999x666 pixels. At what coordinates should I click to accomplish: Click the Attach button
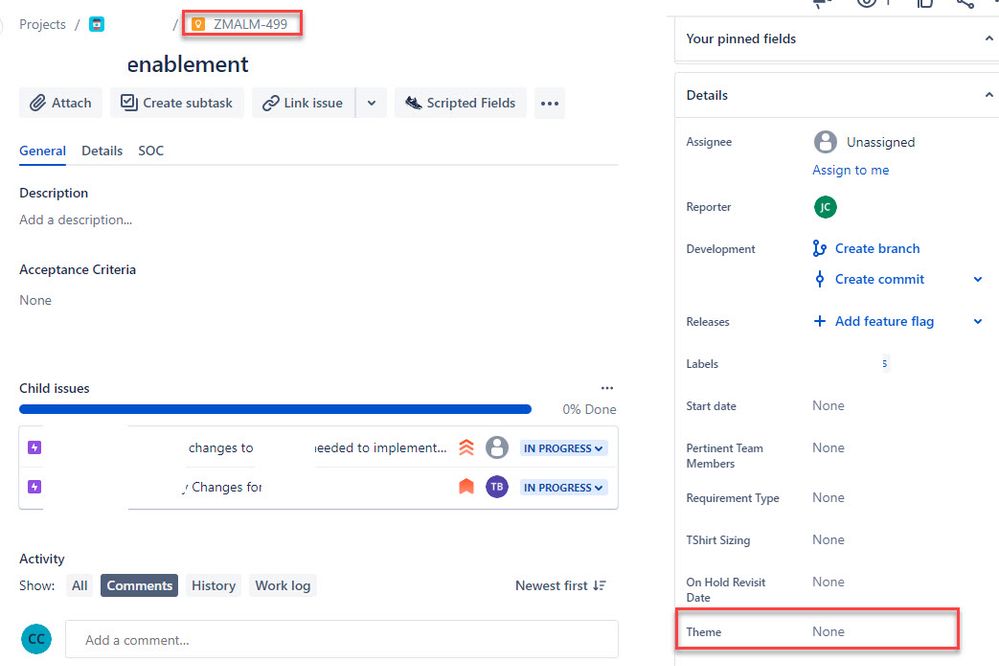61,103
